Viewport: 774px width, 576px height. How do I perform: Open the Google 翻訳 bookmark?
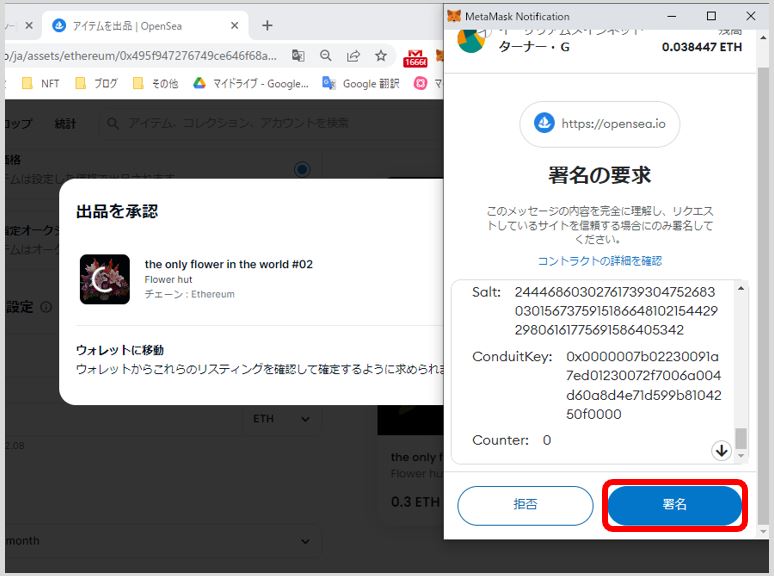click(x=360, y=83)
